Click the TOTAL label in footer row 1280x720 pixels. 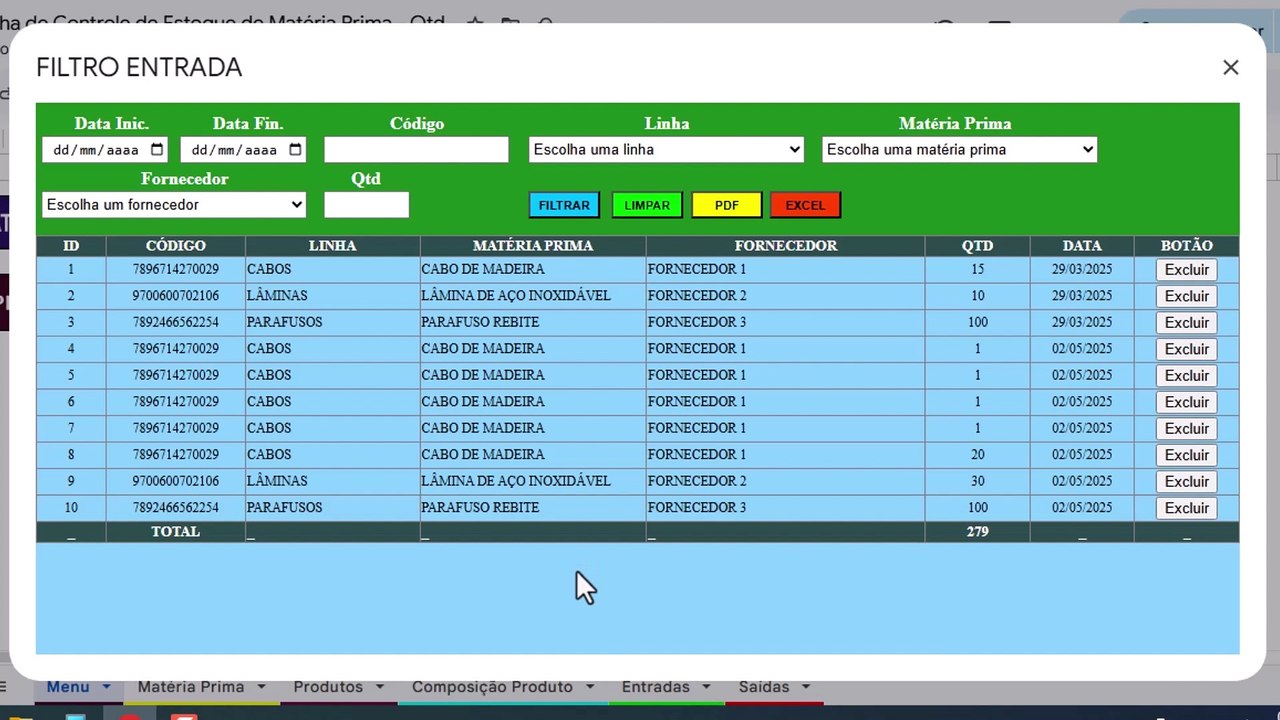[x=176, y=532]
